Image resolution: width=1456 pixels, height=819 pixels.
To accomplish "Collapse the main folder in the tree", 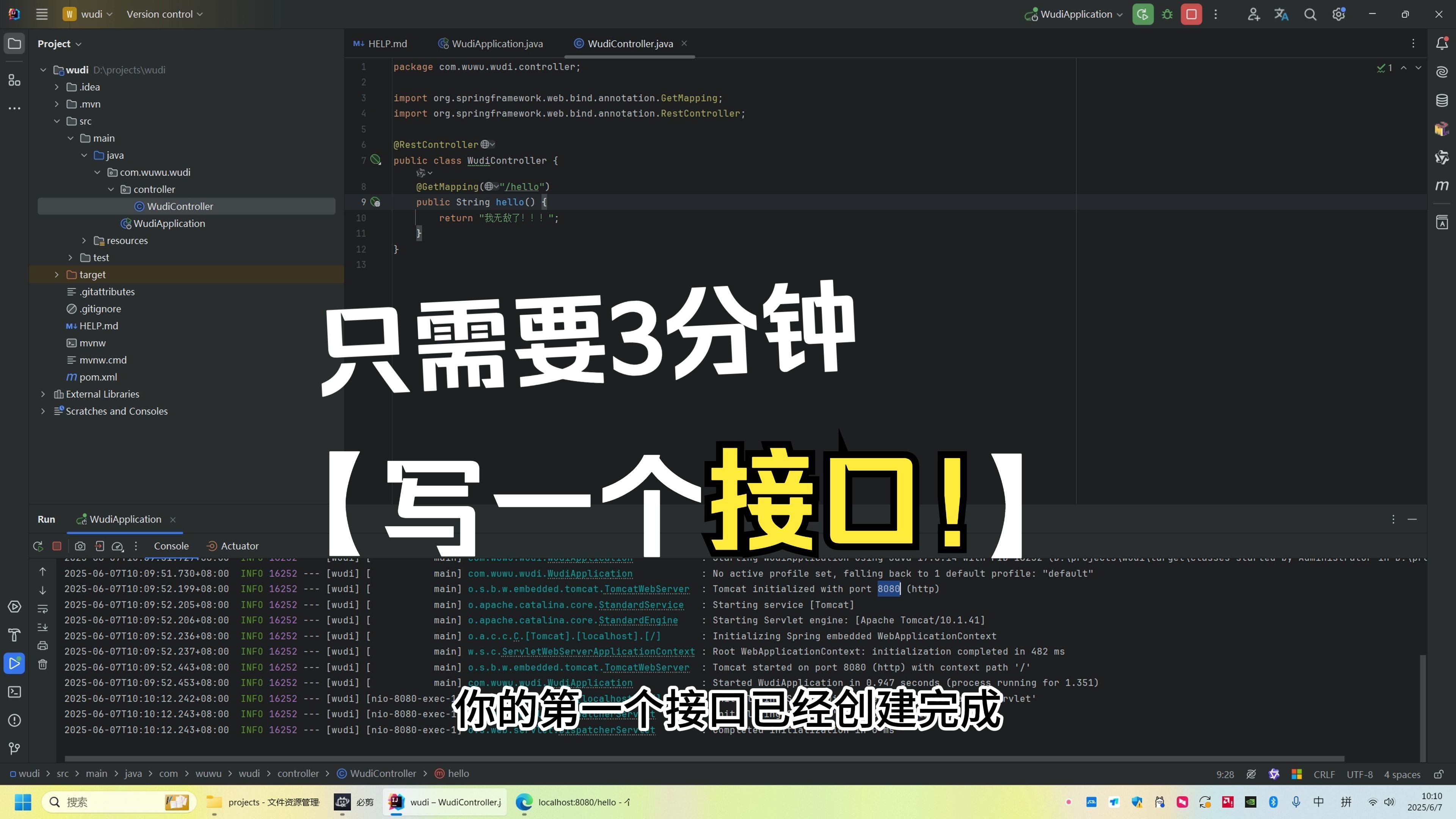I will point(70,138).
